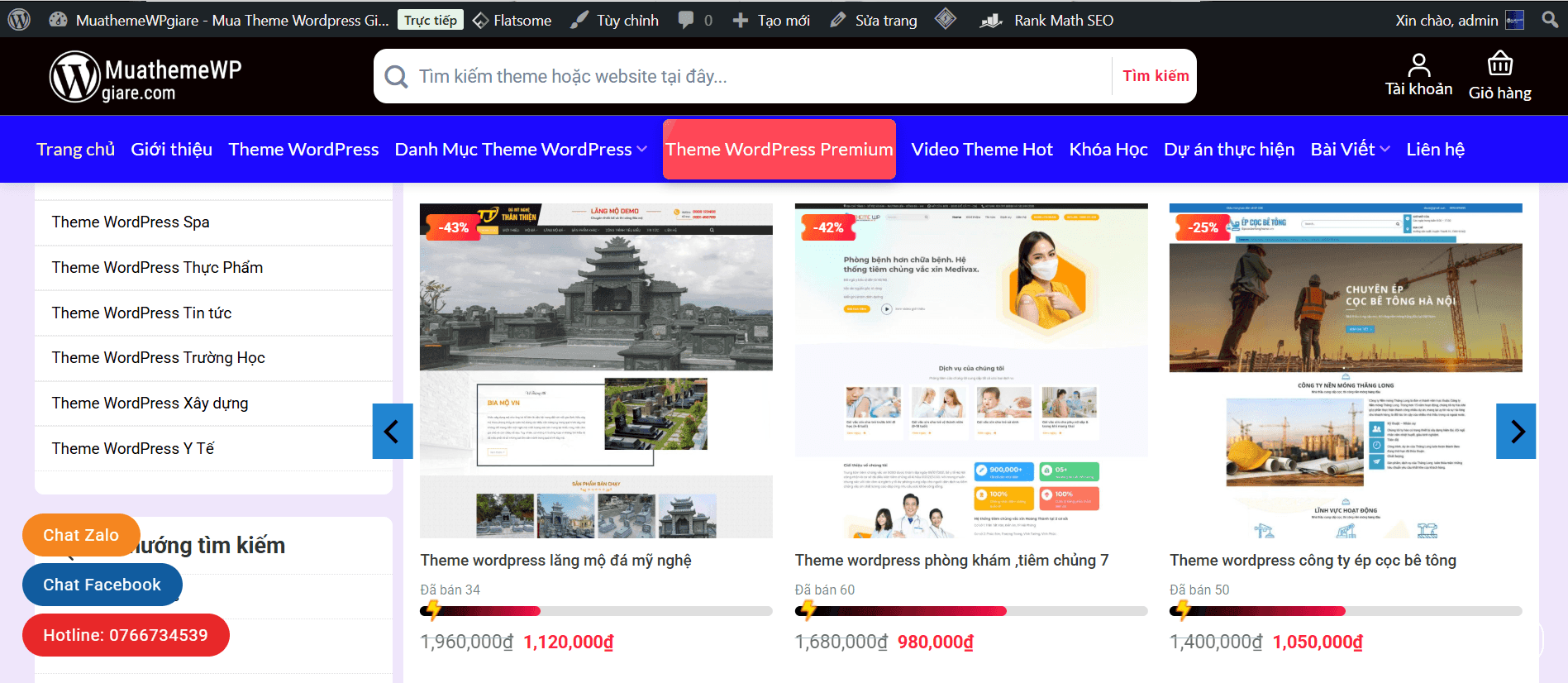The height and width of the screenshot is (683, 1568).
Task: Open Theme WordPress Xây dựng category link
Action: [x=150, y=403]
